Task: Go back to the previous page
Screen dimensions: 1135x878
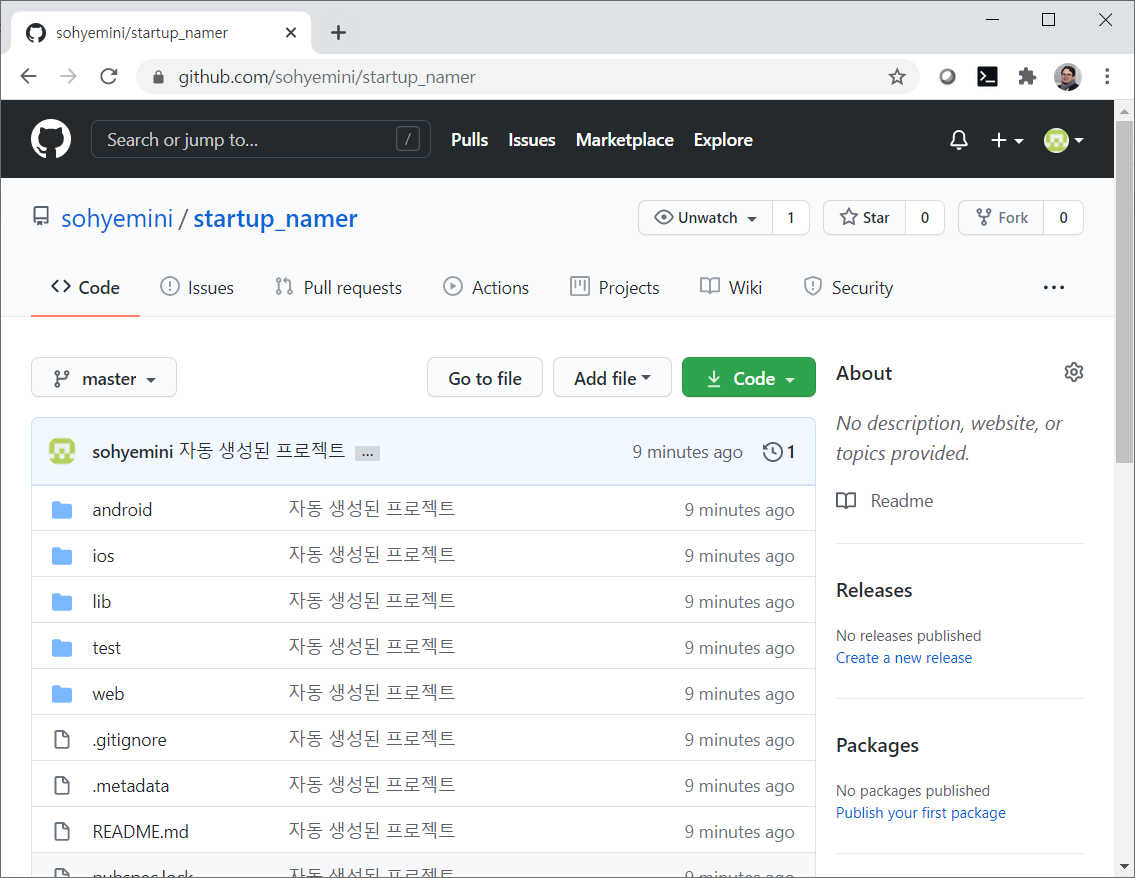Action: click(x=28, y=76)
